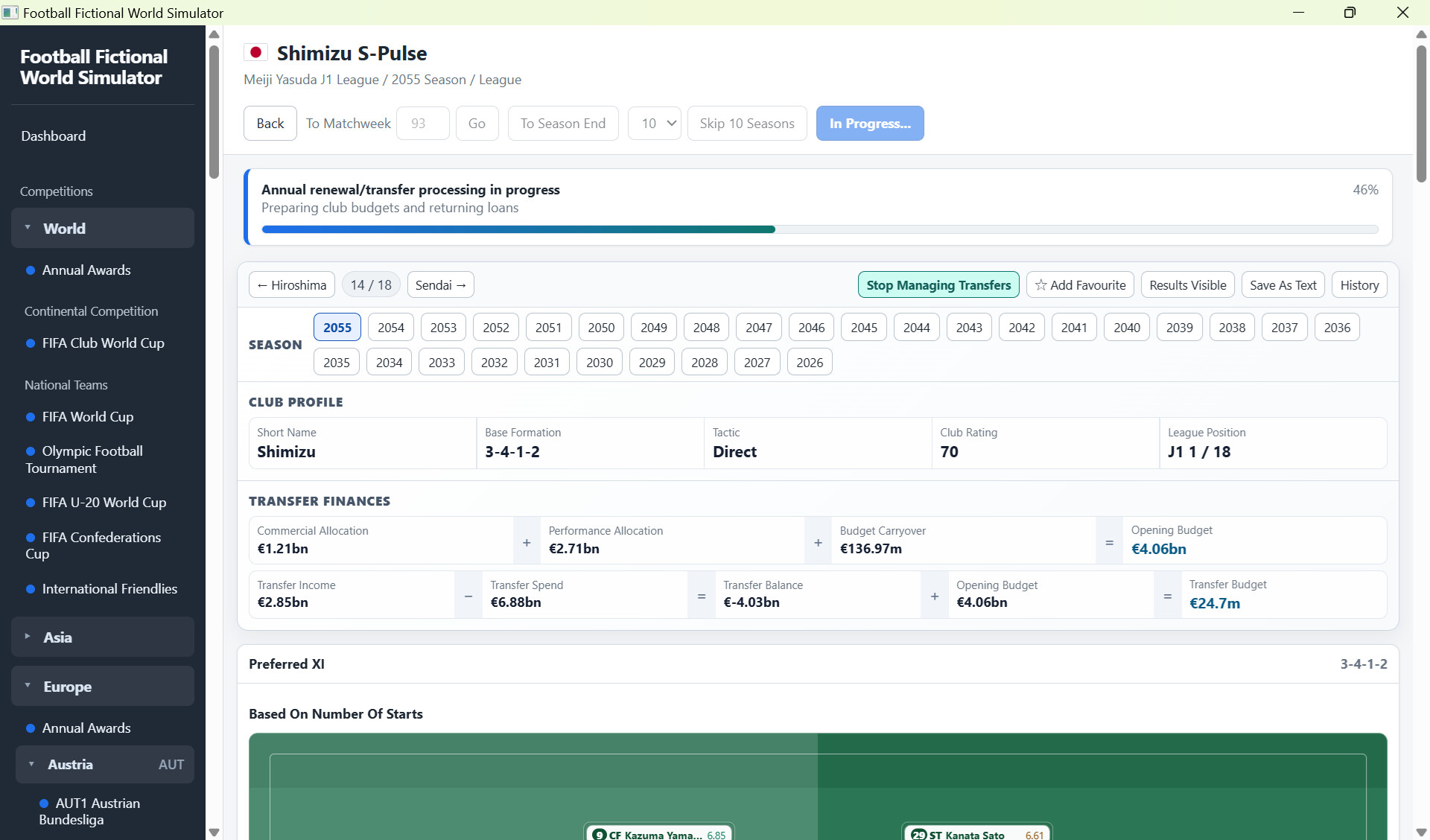Click the main page vertical scrollbar thumb
Screen dimensions: 1430x840
(x=1421, y=113)
